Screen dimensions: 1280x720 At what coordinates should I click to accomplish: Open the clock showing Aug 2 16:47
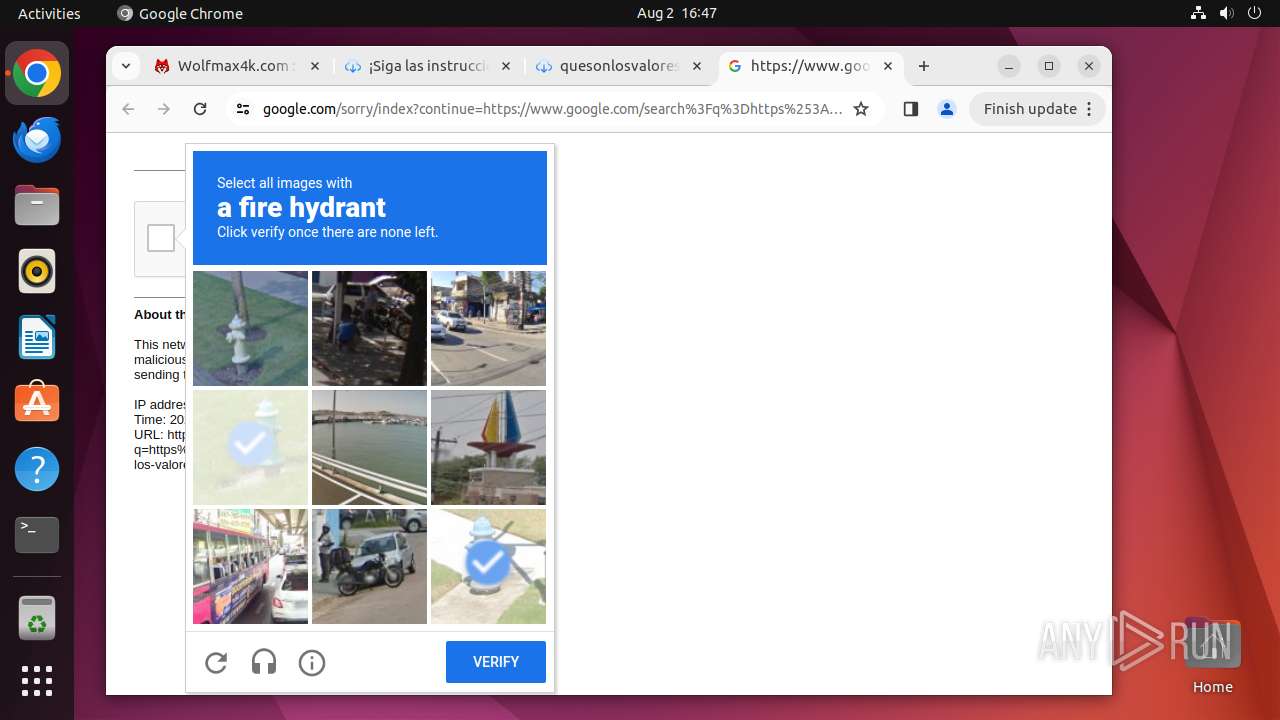pos(677,13)
